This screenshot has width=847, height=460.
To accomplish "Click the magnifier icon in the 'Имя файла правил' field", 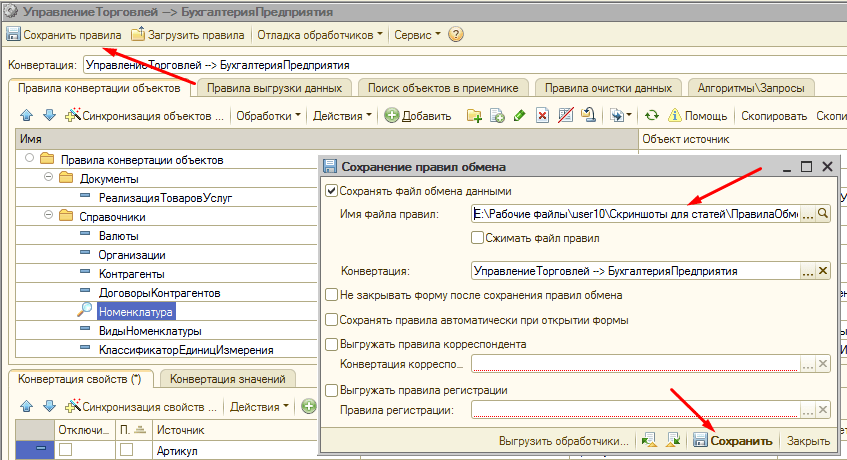I will click(x=823, y=214).
